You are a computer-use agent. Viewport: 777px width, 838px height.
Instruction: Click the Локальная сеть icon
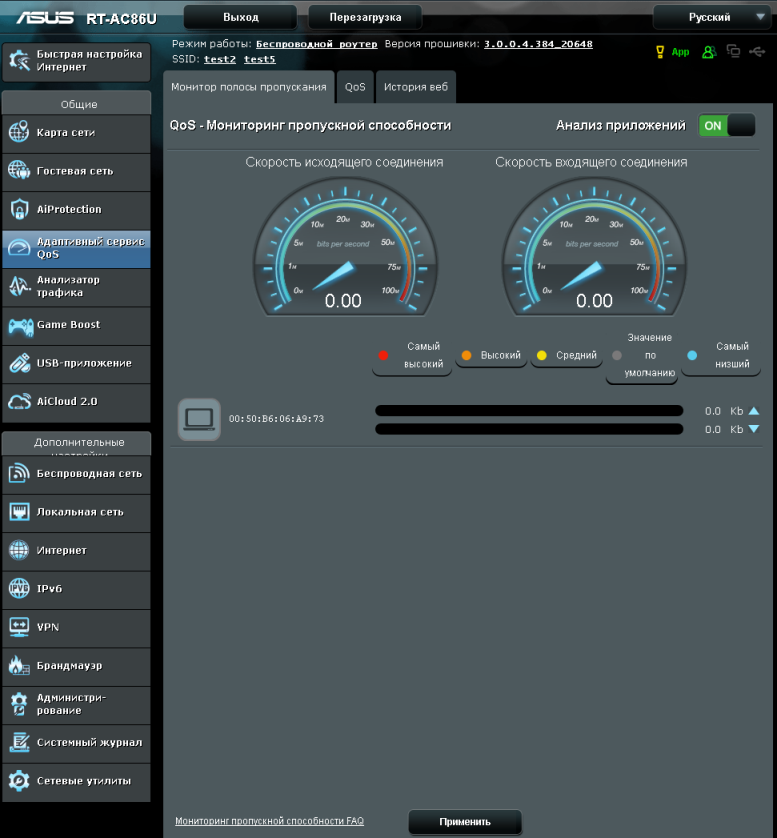click(x=19, y=512)
